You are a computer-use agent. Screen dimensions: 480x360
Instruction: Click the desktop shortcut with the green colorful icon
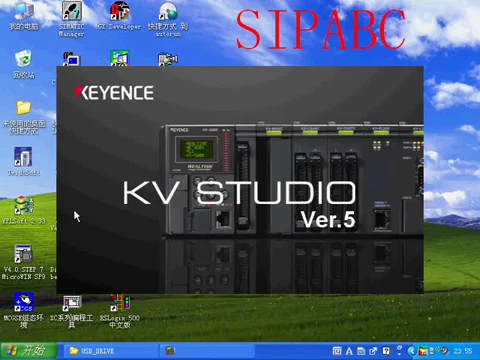point(120,58)
